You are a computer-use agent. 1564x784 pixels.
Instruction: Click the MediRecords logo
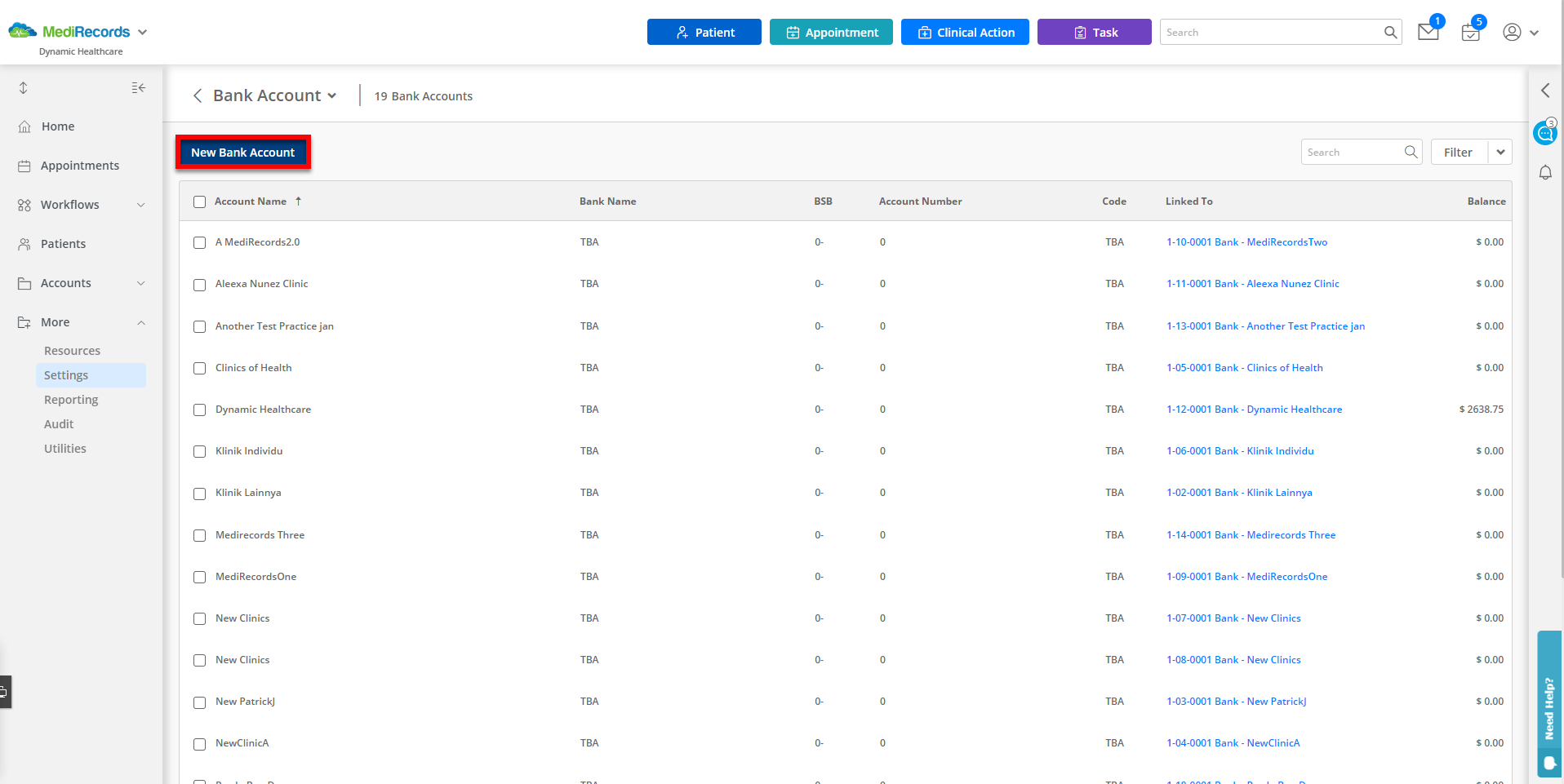click(69, 32)
